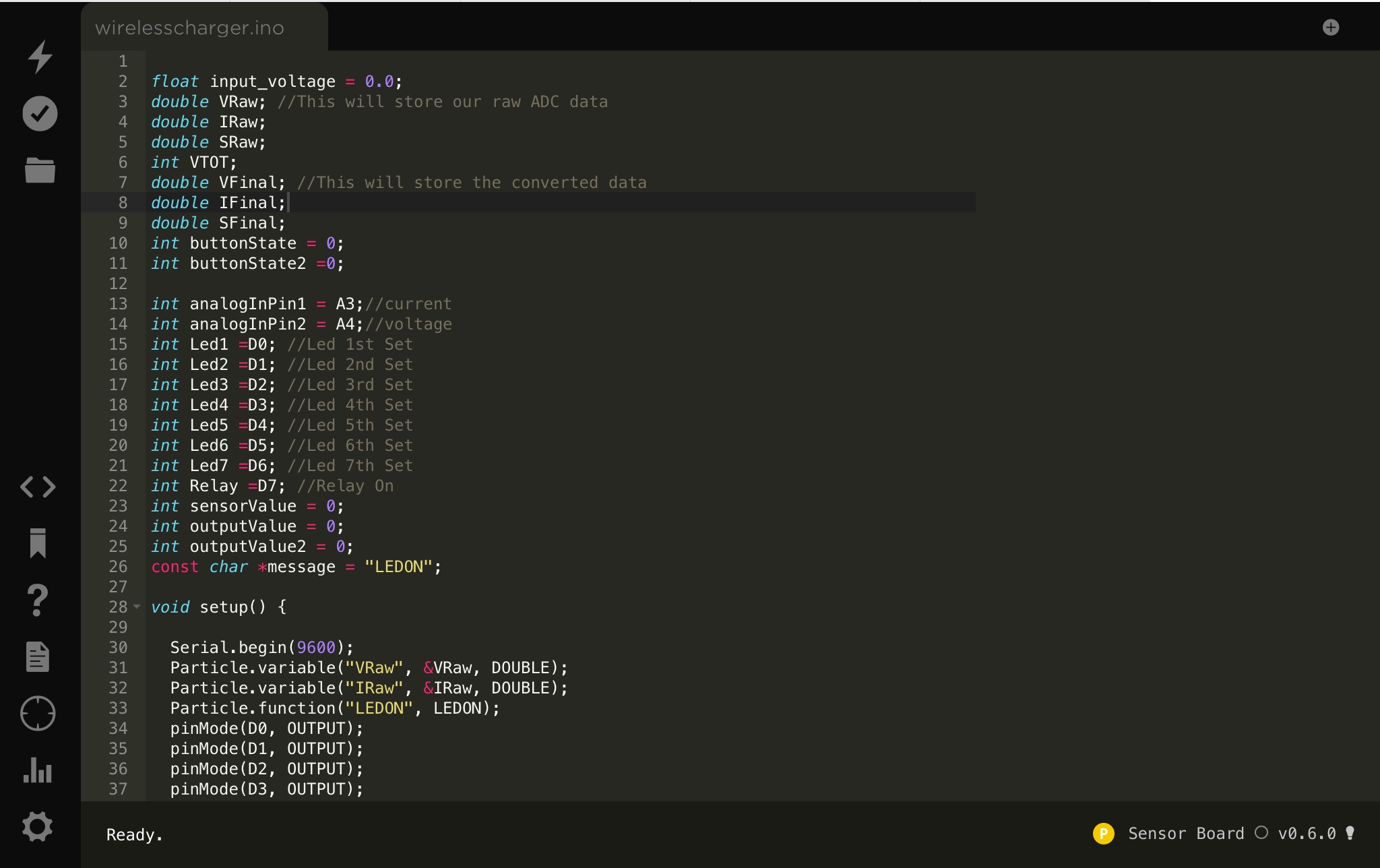This screenshot has width=1380, height=868.
Task: Click 'void setup() {' text
Action: 219,607
